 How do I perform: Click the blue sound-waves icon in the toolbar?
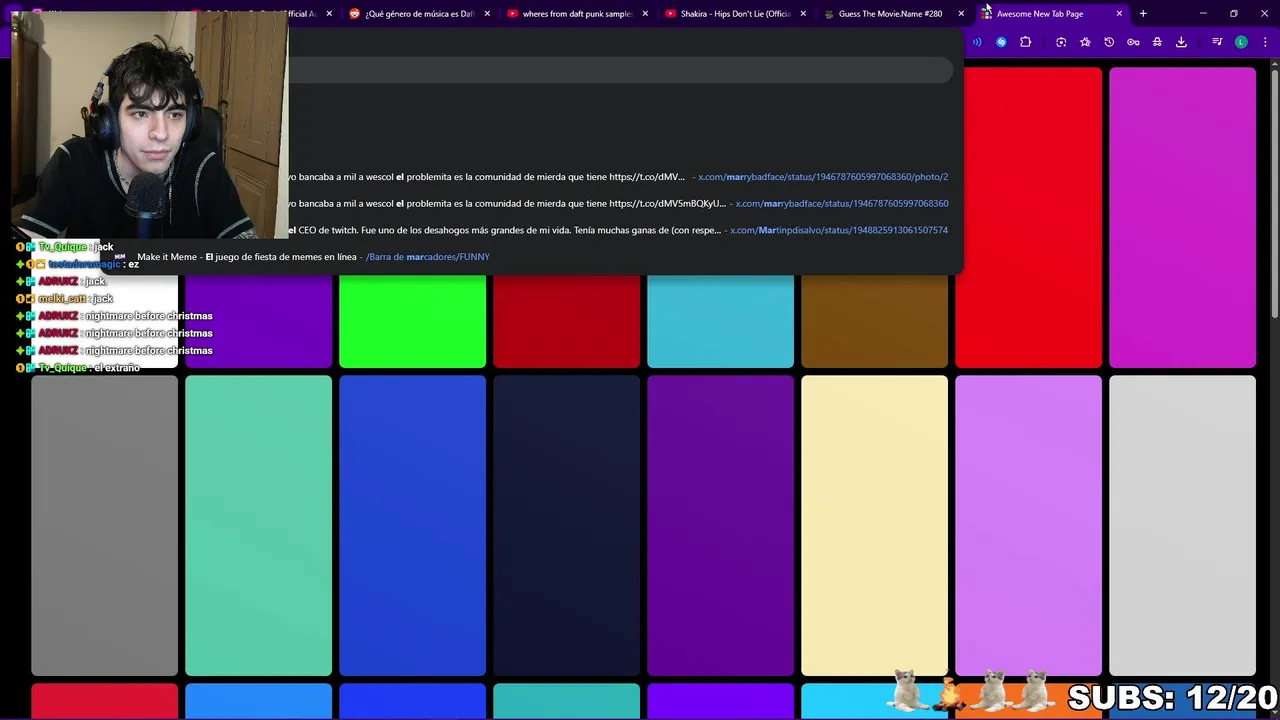point(977,42)
